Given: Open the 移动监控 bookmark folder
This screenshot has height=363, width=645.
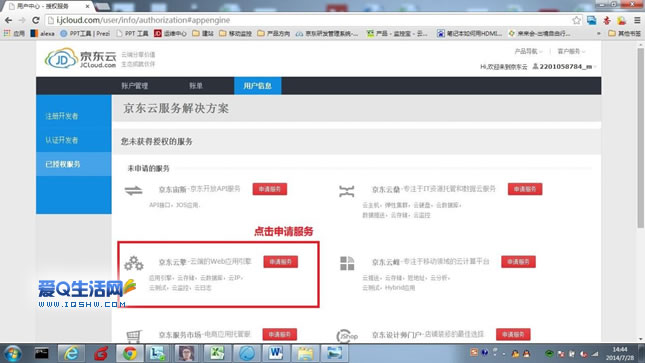Looking at the screenshot, I should tap(235, 33).
